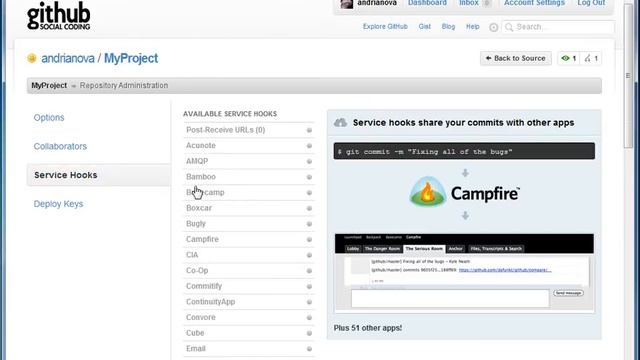This screenshot has width=640, height=360.
Task: Click the Inbox message count badge
Action: [x=487, y=3]
